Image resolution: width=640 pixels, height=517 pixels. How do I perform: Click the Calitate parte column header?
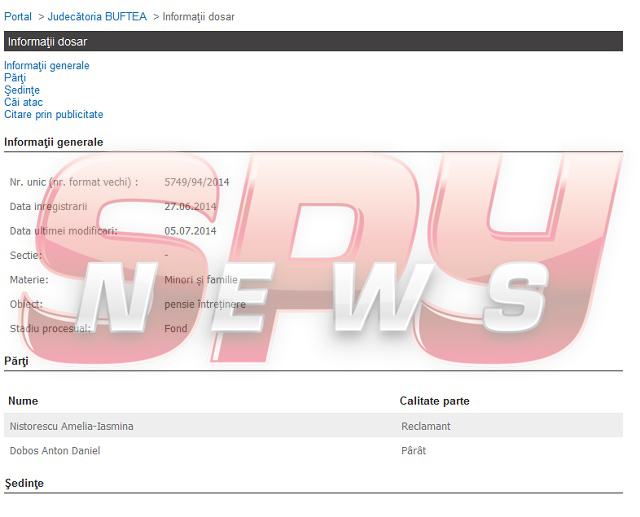pos(434,401)
